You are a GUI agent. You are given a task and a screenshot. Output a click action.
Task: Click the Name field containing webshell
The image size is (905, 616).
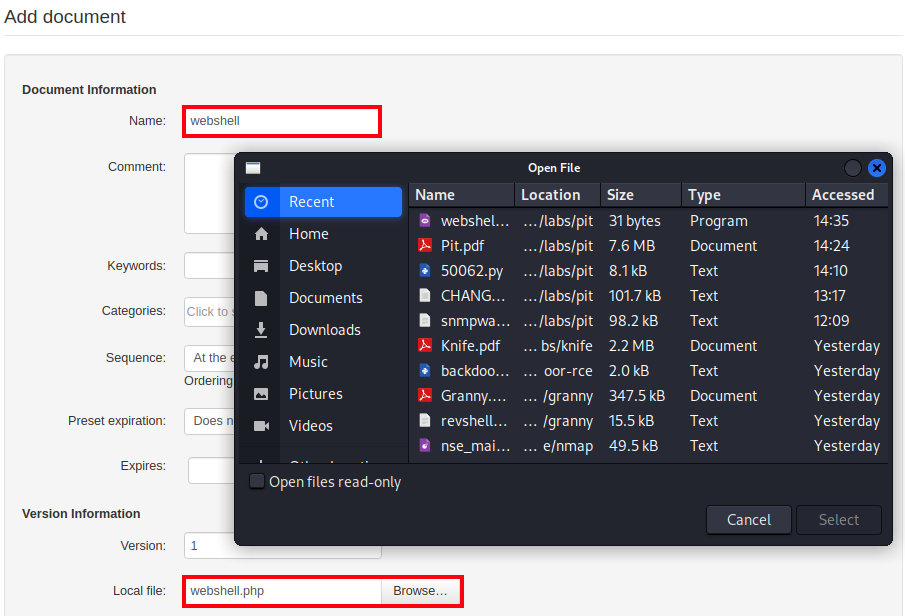click(x=282, y=121)
